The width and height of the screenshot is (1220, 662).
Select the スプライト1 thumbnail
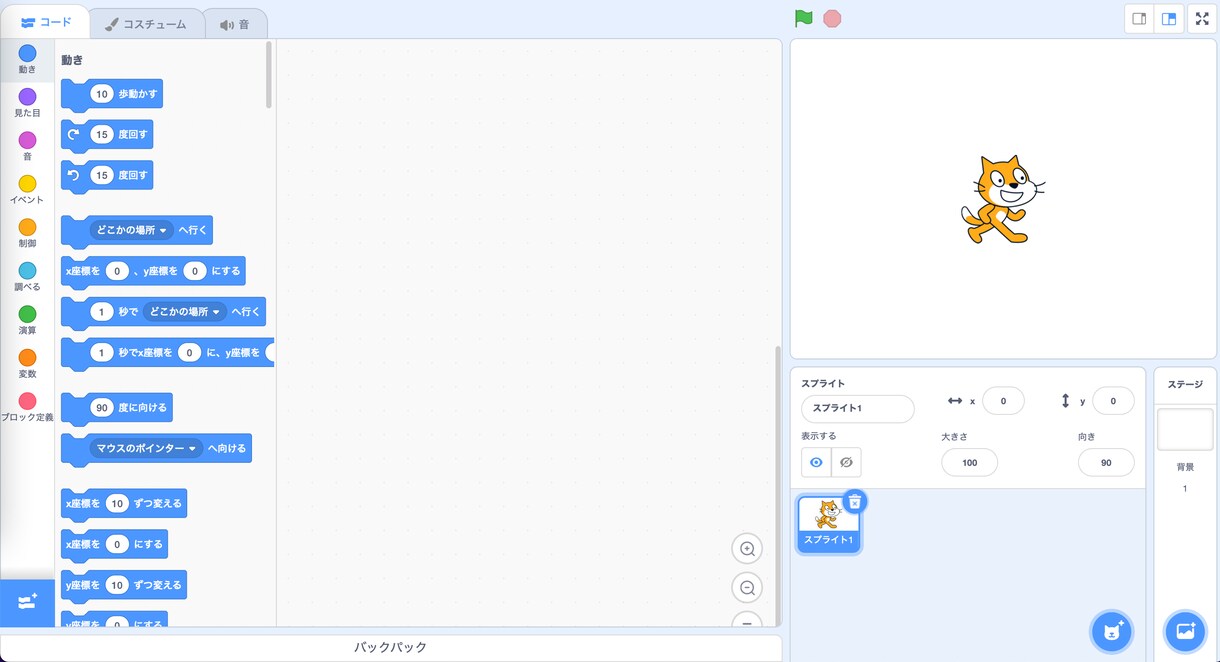tap(829, 523)
